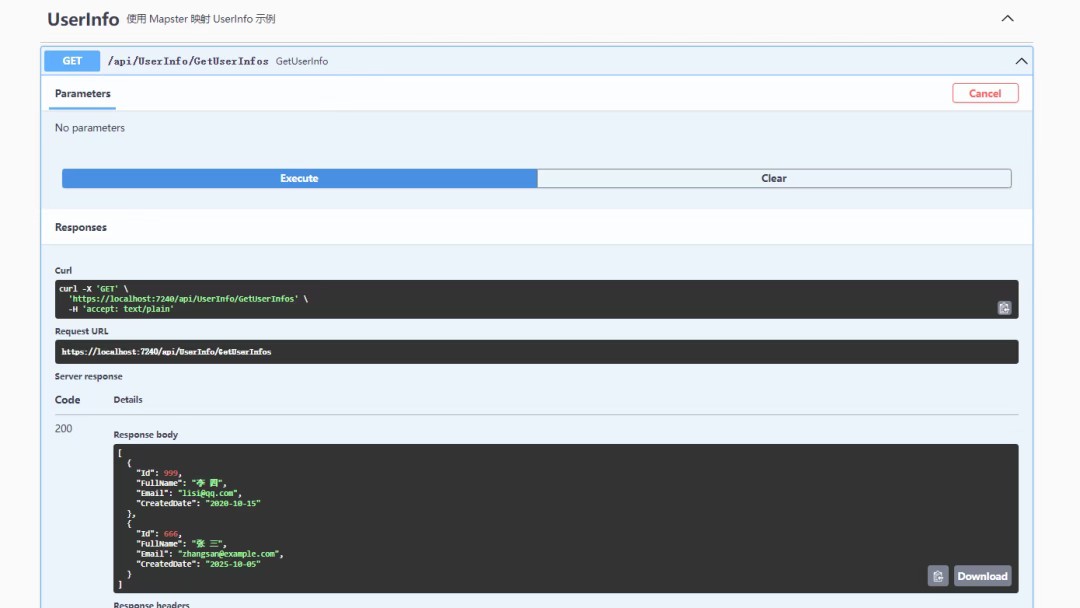Download the response body
The height and width of the screenshot is (608, 1080).
pyautogui.click(x=982, y=576)
